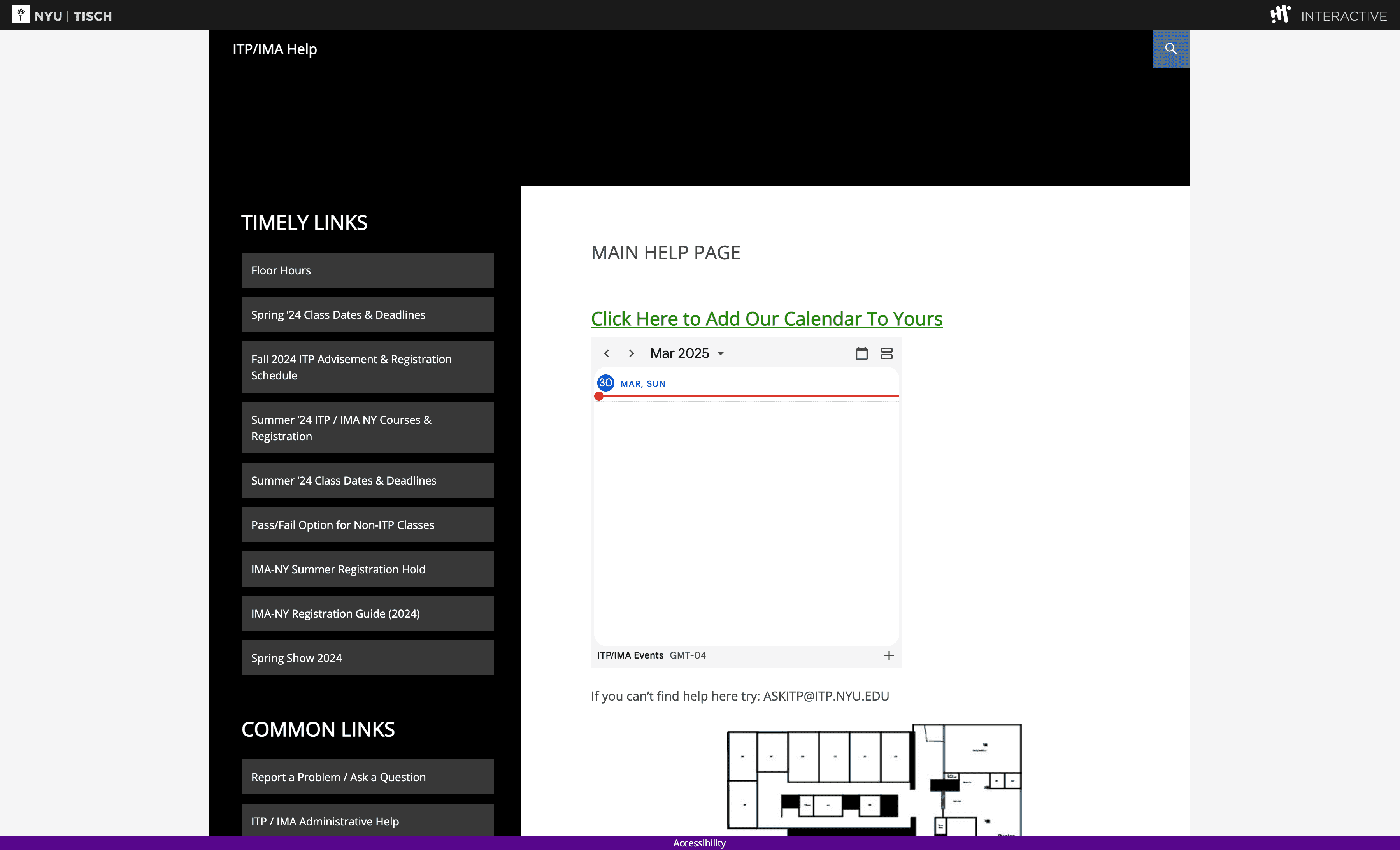1400x850 pixels.
Task: Open Report a Problem / Ask a Question
Action: click(x=368, y=777)
